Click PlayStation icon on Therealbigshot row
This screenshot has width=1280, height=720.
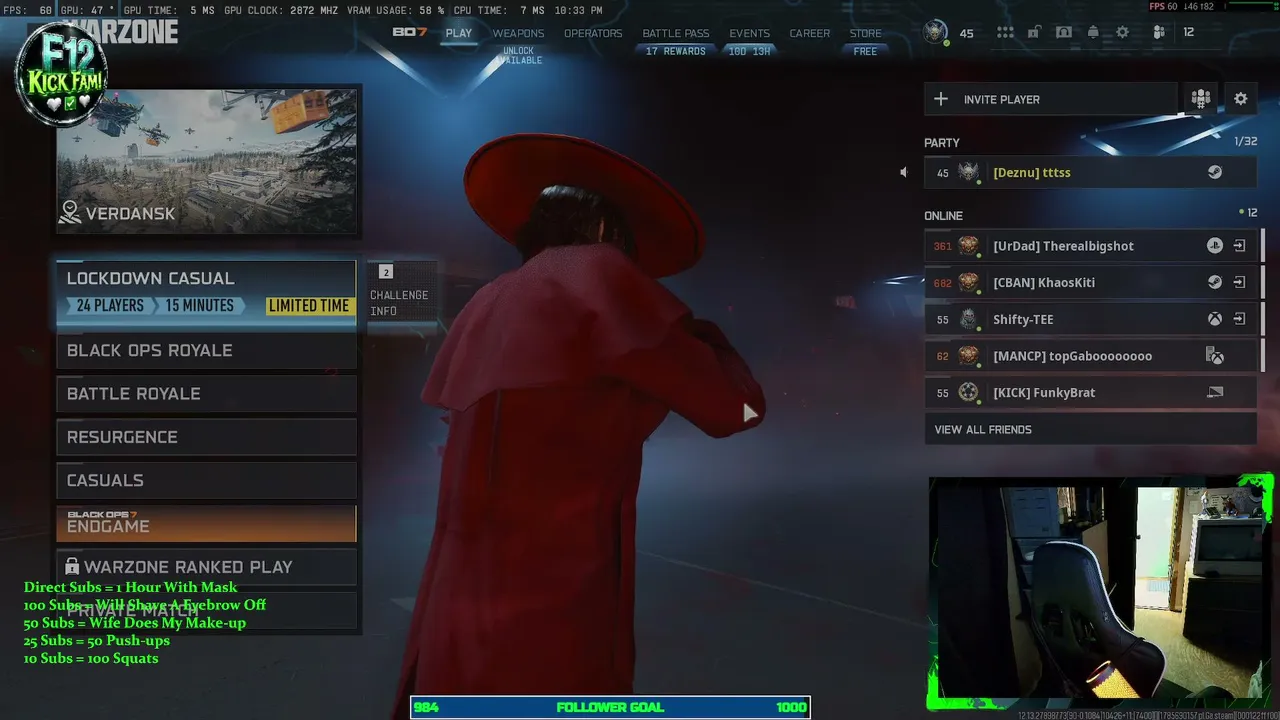coord(1215,246)
